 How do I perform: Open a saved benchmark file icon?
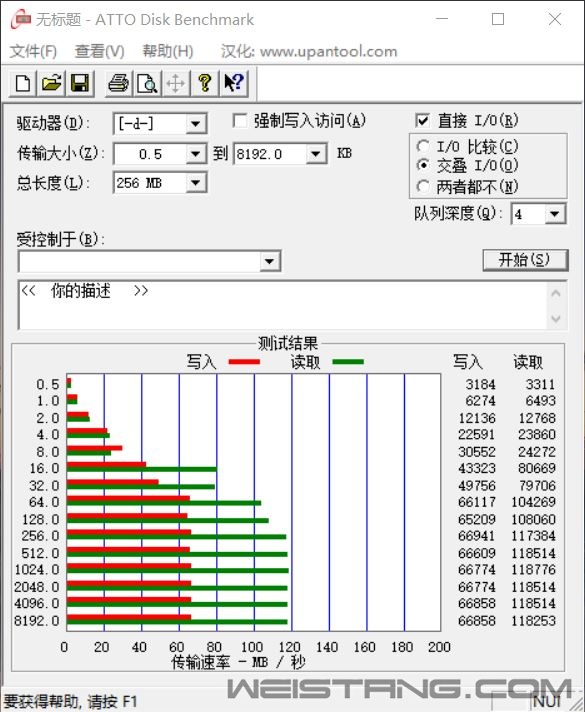[51, 84]
